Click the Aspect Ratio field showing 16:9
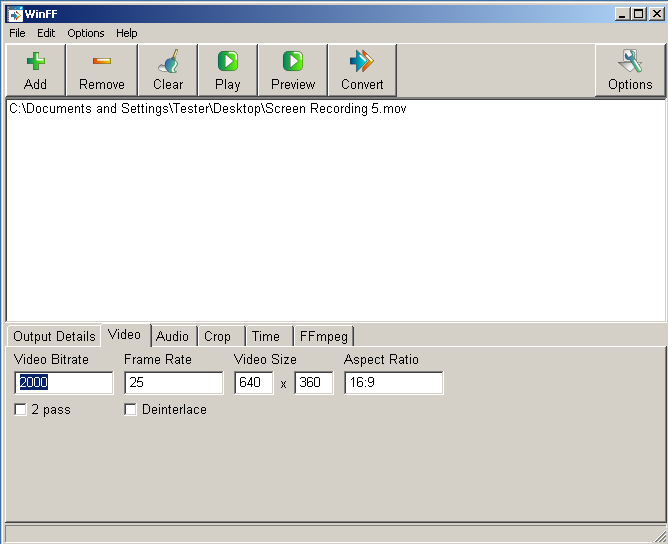This screenshot has height=544, width=668. [394, 383]
